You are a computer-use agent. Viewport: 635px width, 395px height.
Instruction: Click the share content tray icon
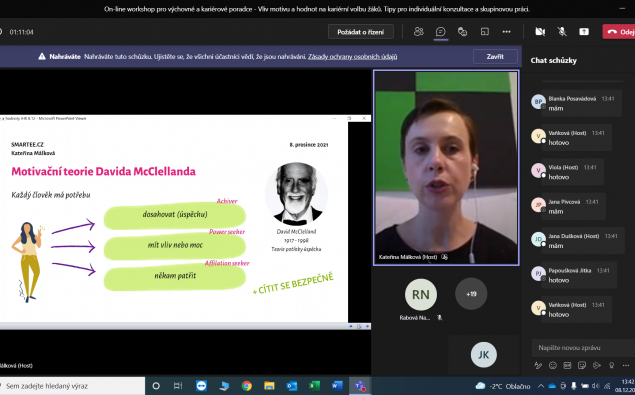(584, 32)
